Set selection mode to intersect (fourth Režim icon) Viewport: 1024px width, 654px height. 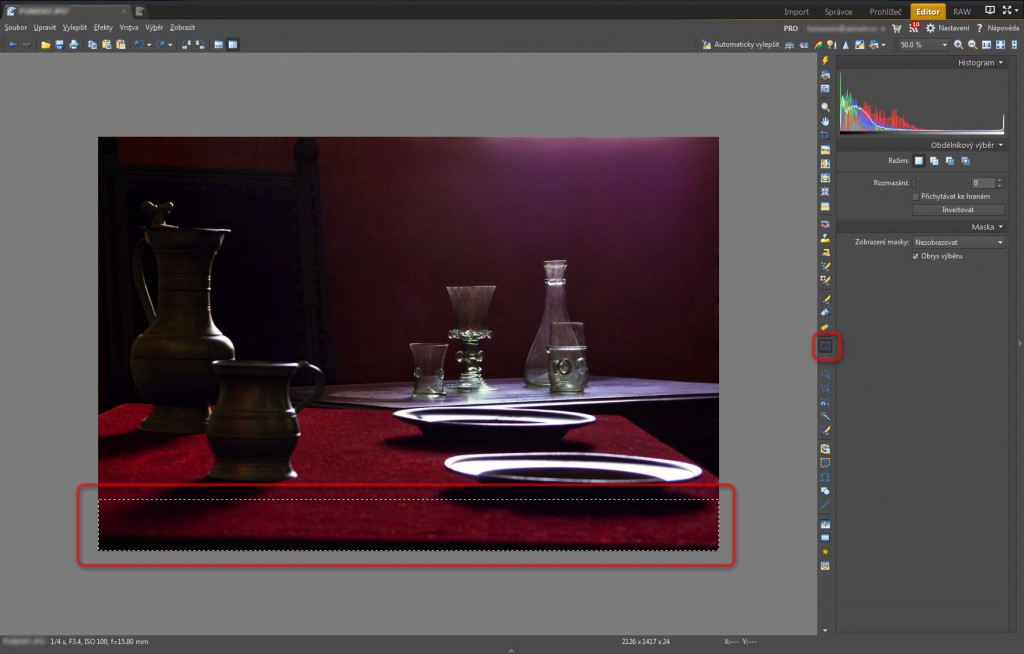(x=966, y=161)
